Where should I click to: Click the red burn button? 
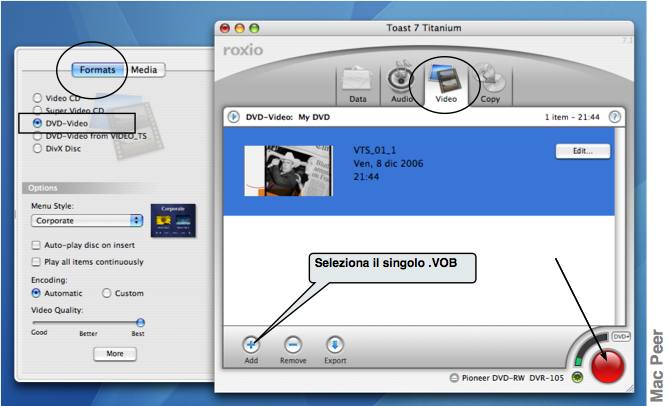coord(607,366)
